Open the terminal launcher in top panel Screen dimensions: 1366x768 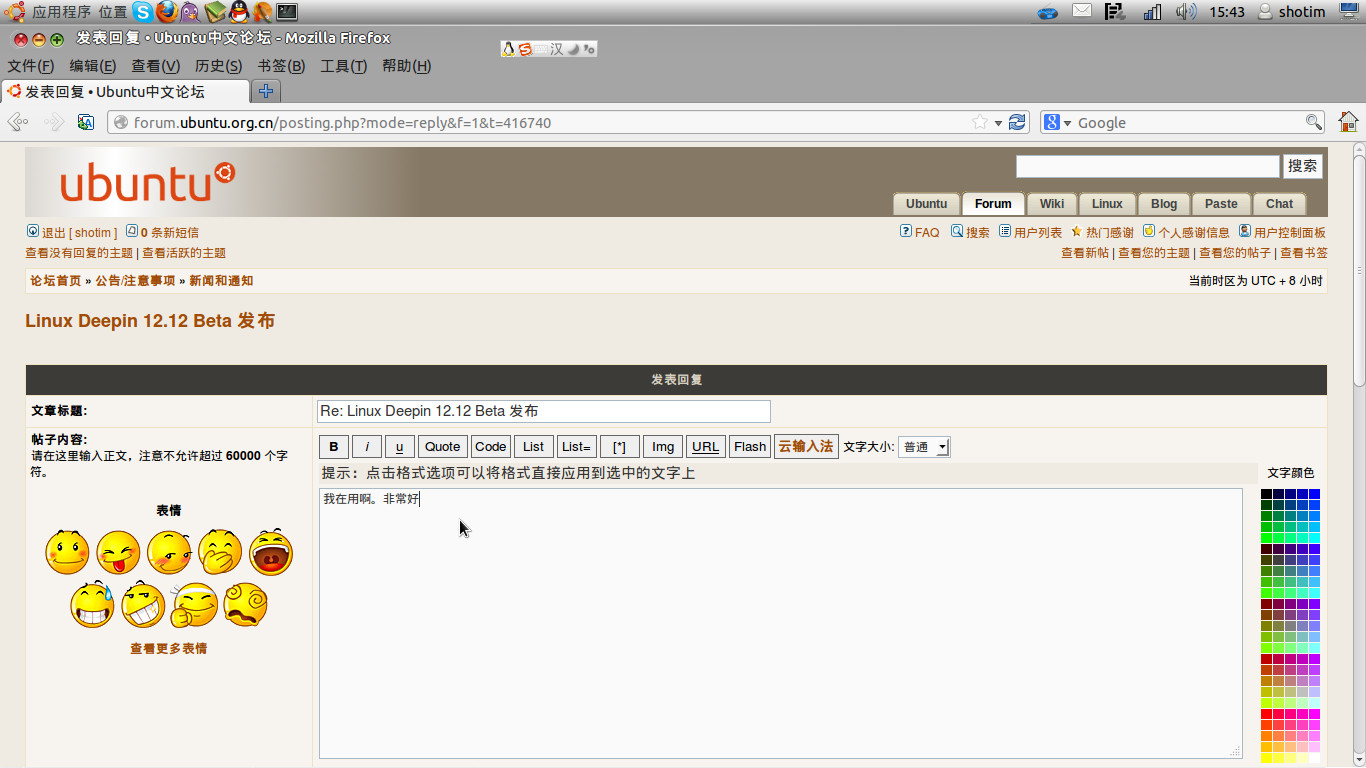coord(287,12)
